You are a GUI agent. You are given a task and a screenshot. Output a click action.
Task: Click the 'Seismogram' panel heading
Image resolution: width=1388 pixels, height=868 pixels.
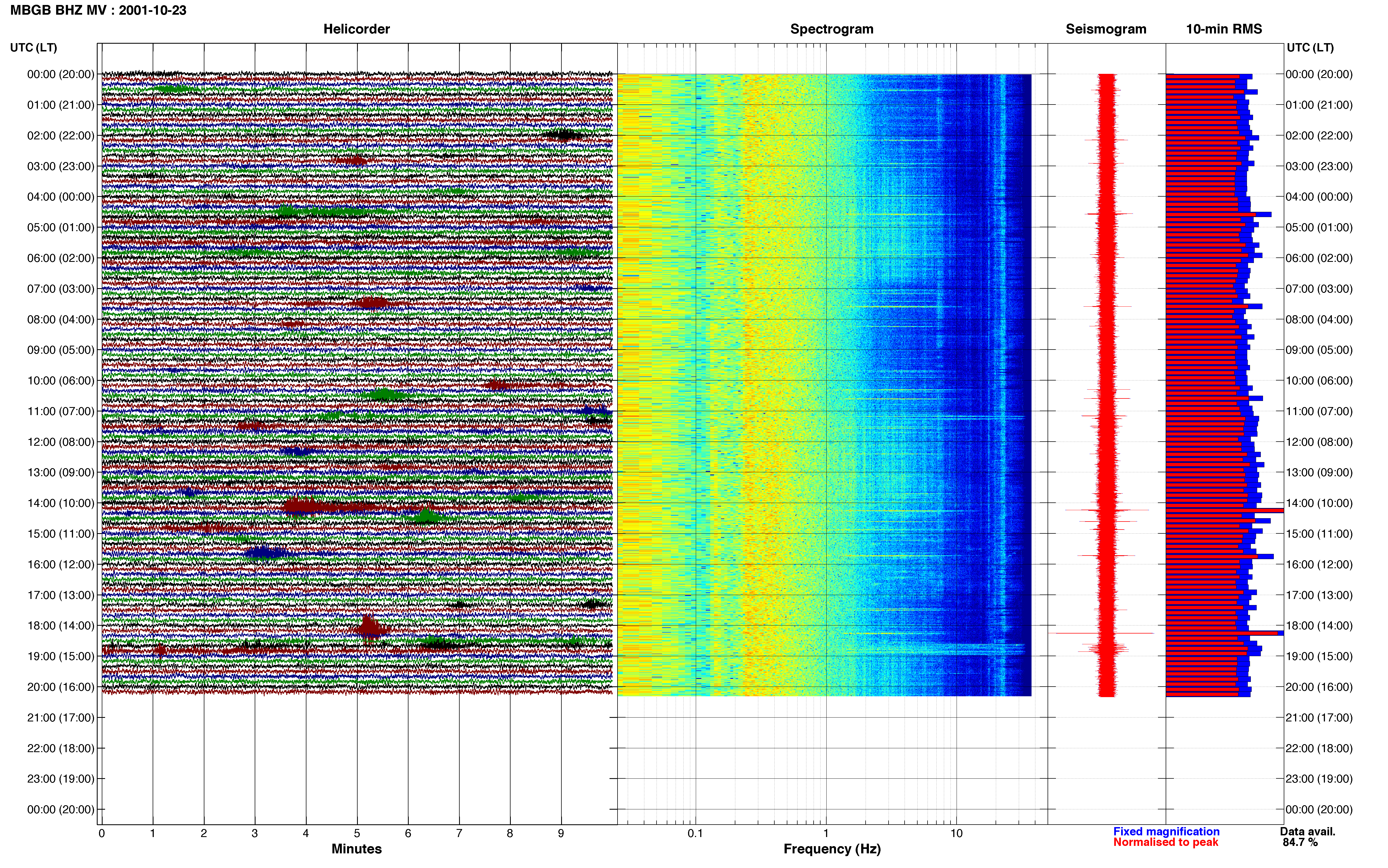click(x=1106, y=29)
